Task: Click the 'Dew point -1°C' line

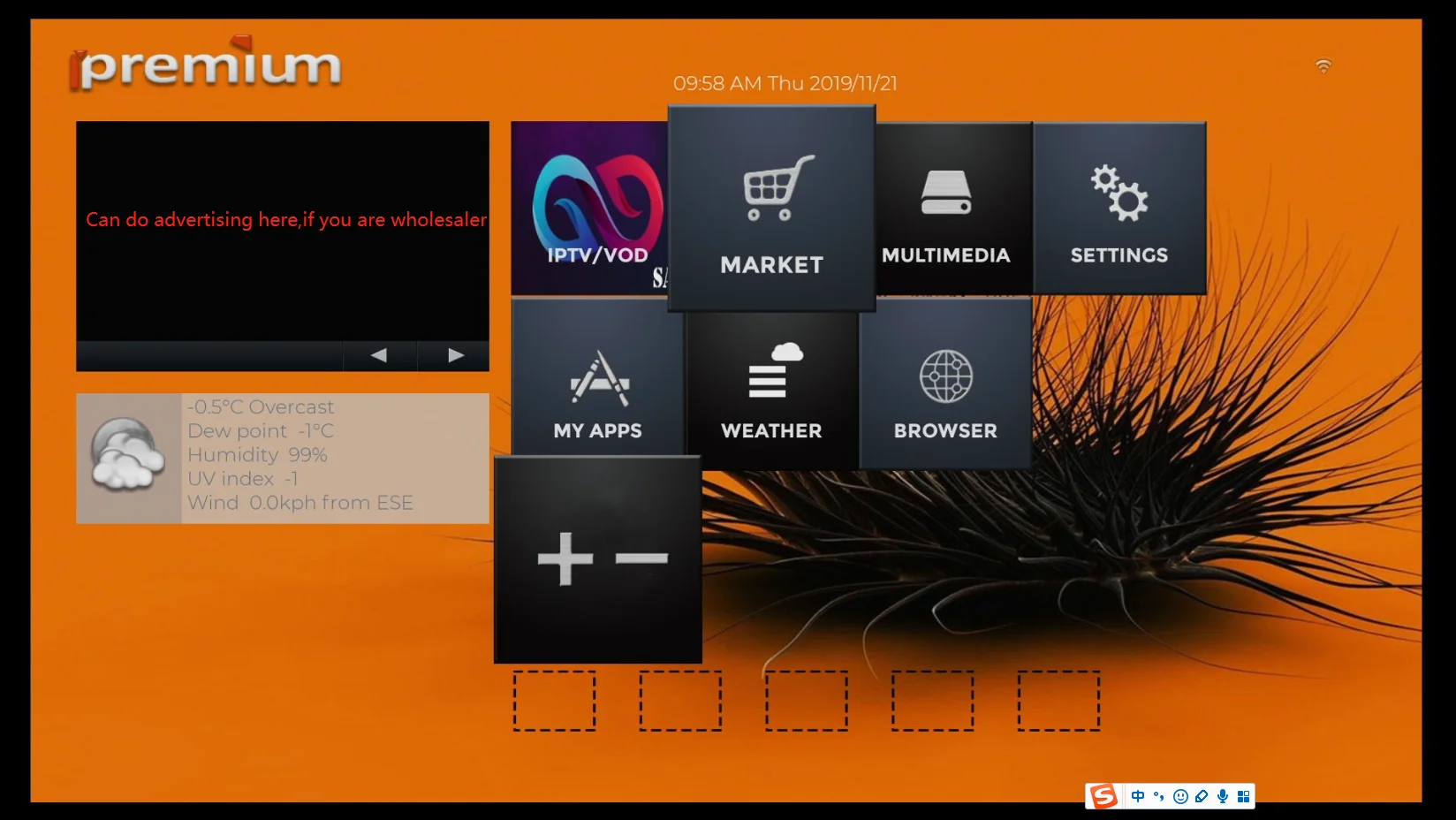Action: (x=261, y=431)
